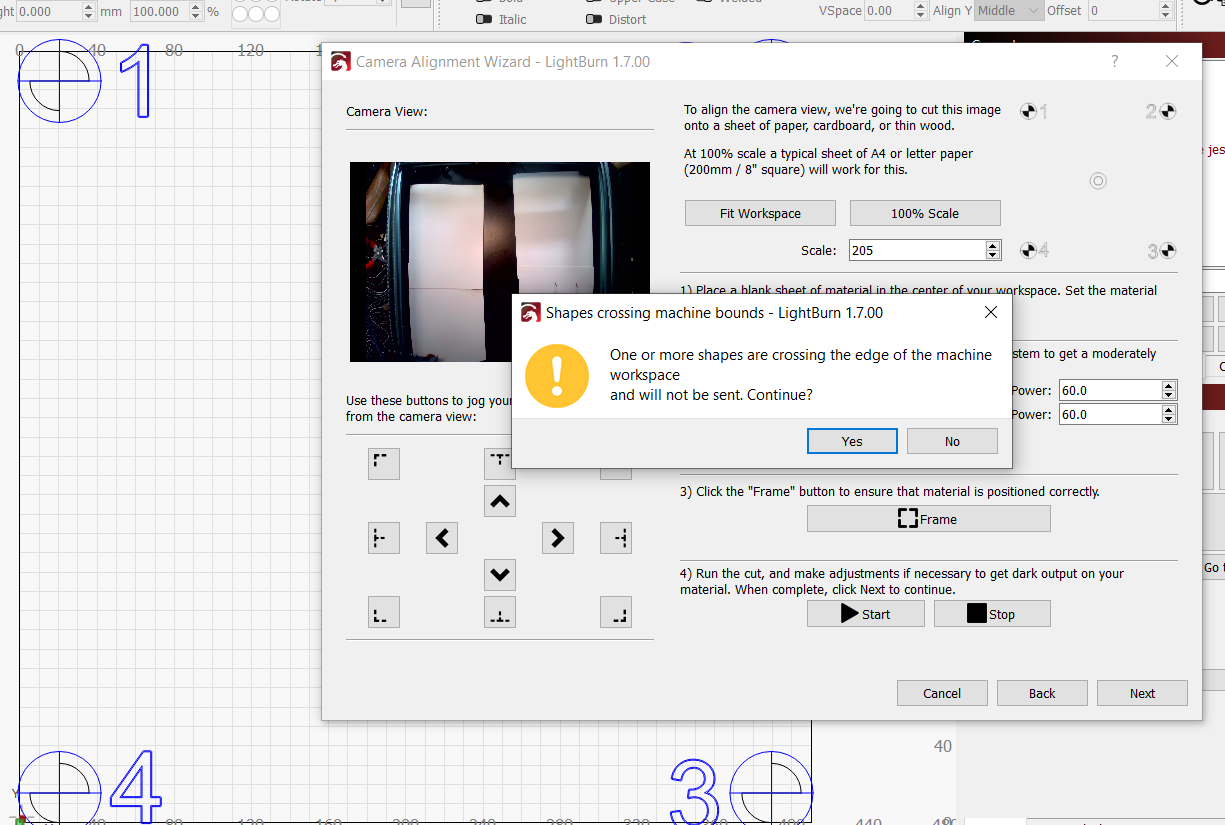This screenshot has width=1225, height=825.
Task: Start the alignment cut
Action: (x=866, y=614)
